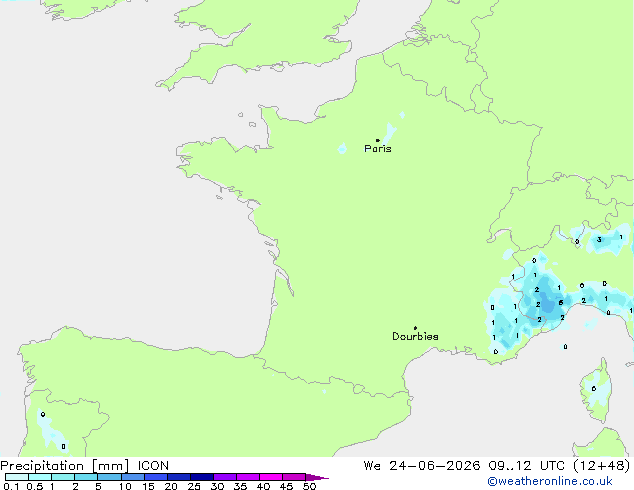
Task: Select the dot marker above Dourbies label
Action: tap(415, 328)
